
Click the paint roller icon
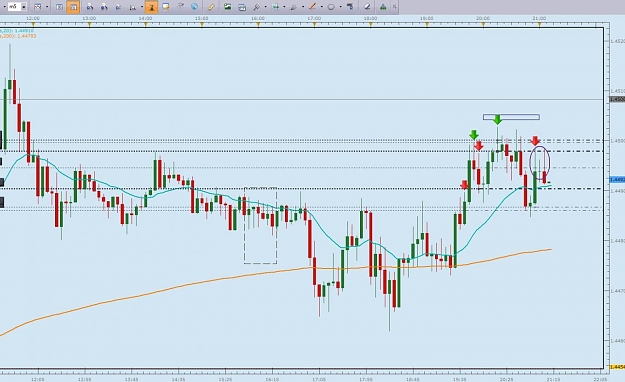click(350, 7)
